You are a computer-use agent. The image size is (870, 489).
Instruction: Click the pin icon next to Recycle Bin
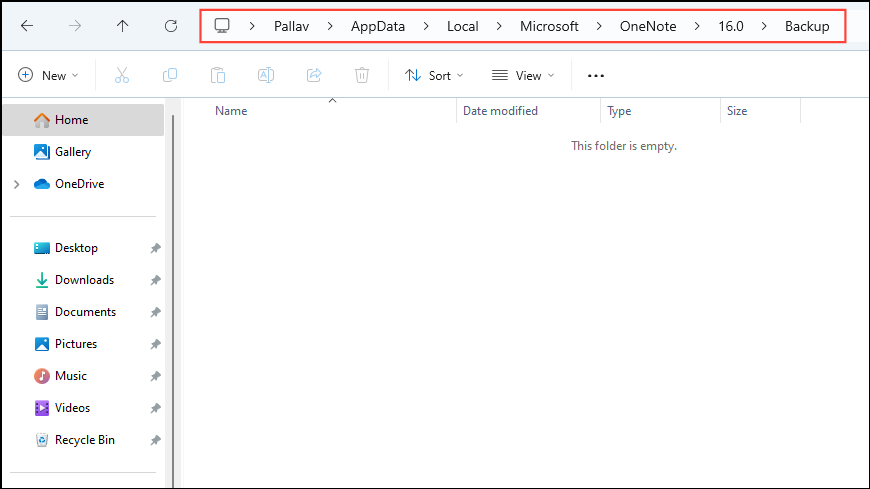pyautogui.click(x=155, y=440)
